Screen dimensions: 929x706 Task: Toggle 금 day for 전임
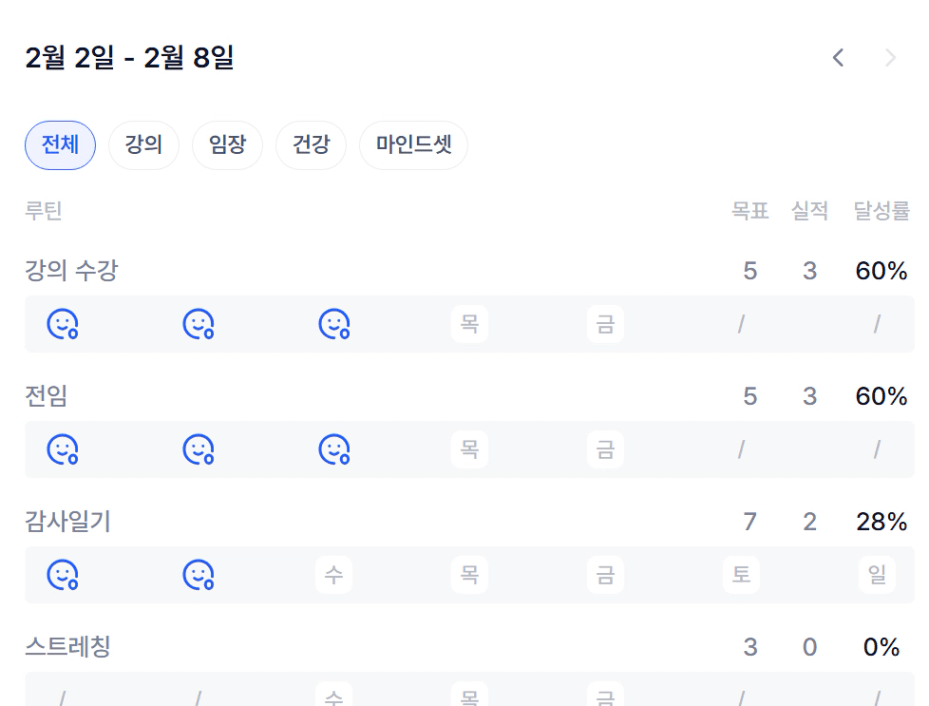coord(605,450)
